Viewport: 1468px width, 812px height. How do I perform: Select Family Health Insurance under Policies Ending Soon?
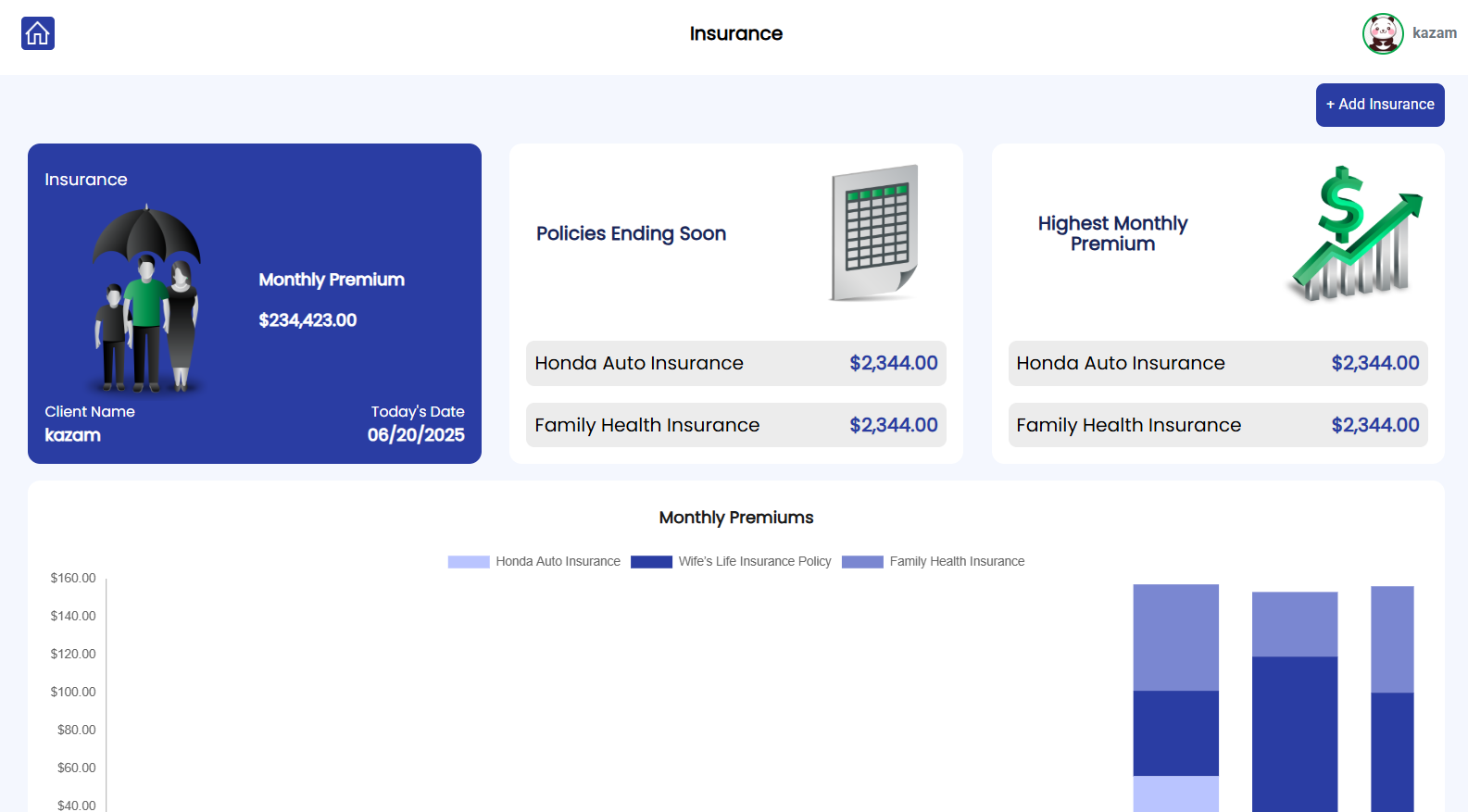click(735, 425)
